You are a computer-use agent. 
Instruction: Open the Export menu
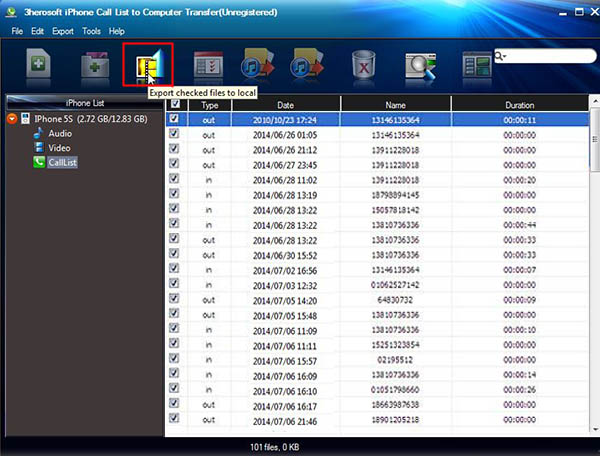(x=63, y=31)
